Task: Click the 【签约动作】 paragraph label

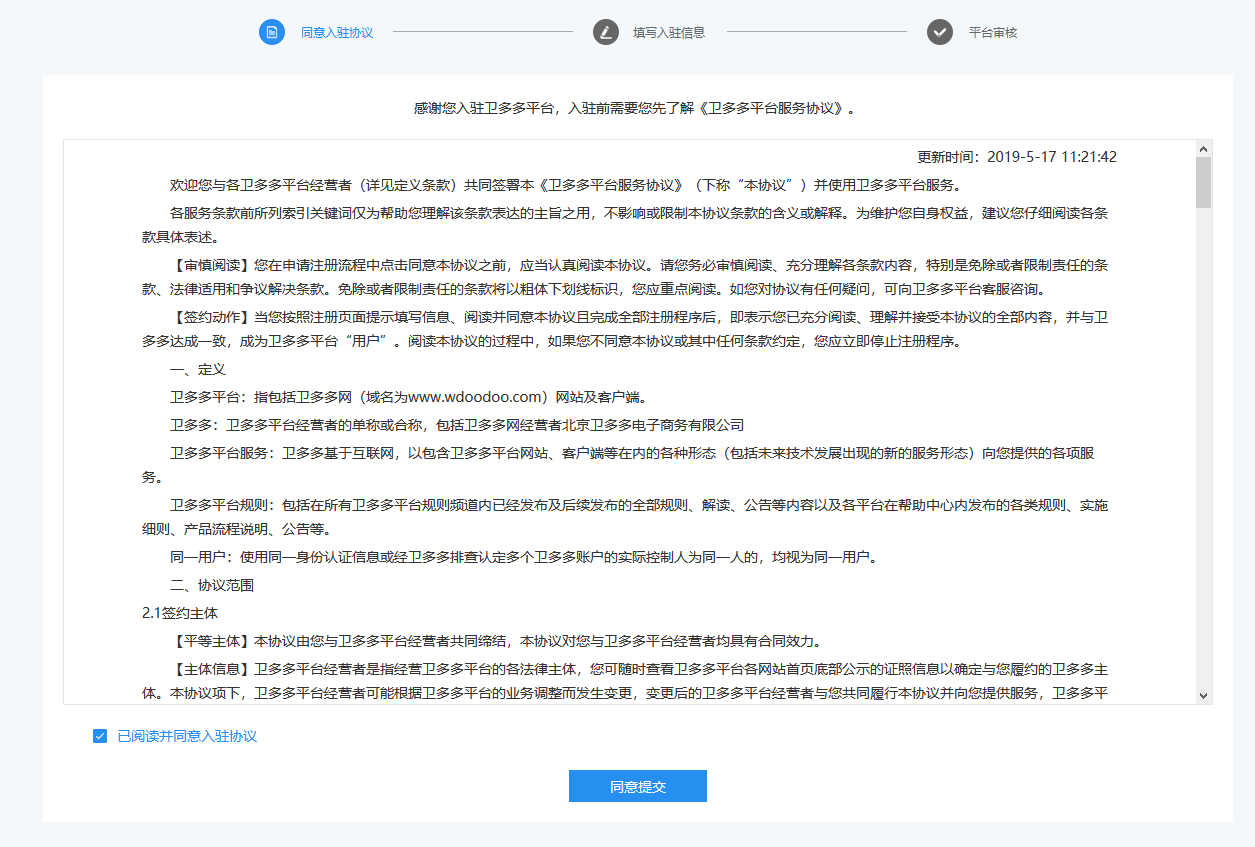Action: coord(212,317)
